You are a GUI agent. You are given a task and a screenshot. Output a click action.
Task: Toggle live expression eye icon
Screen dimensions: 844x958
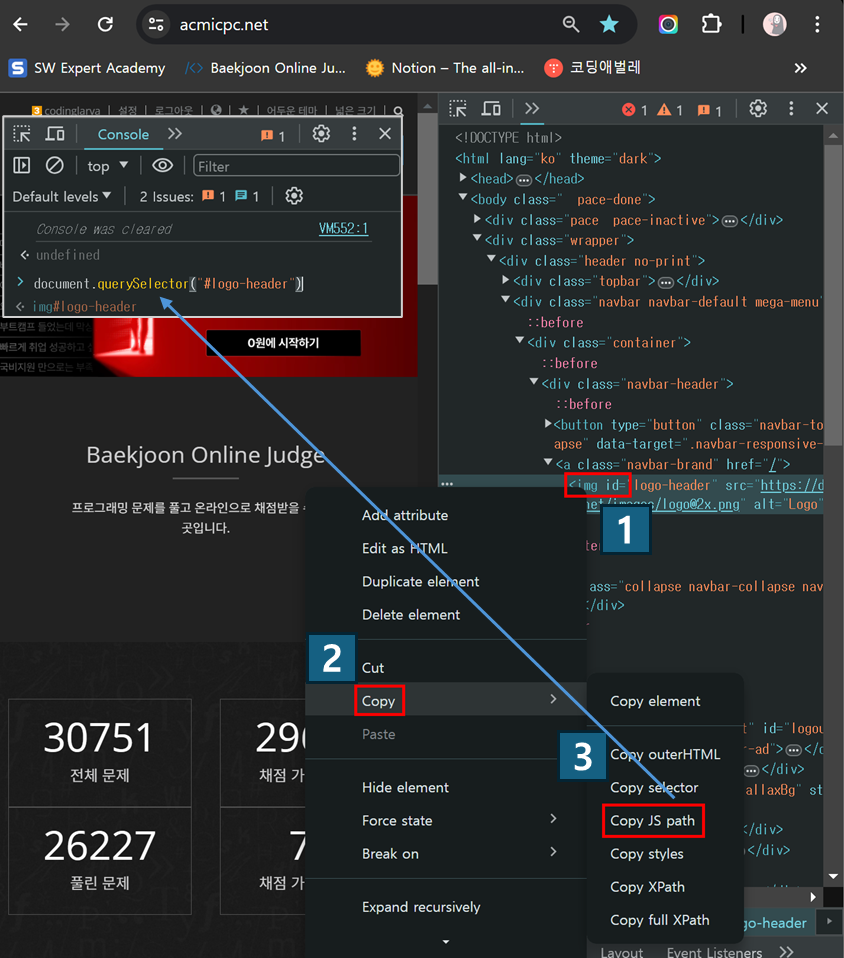point(163,166)
